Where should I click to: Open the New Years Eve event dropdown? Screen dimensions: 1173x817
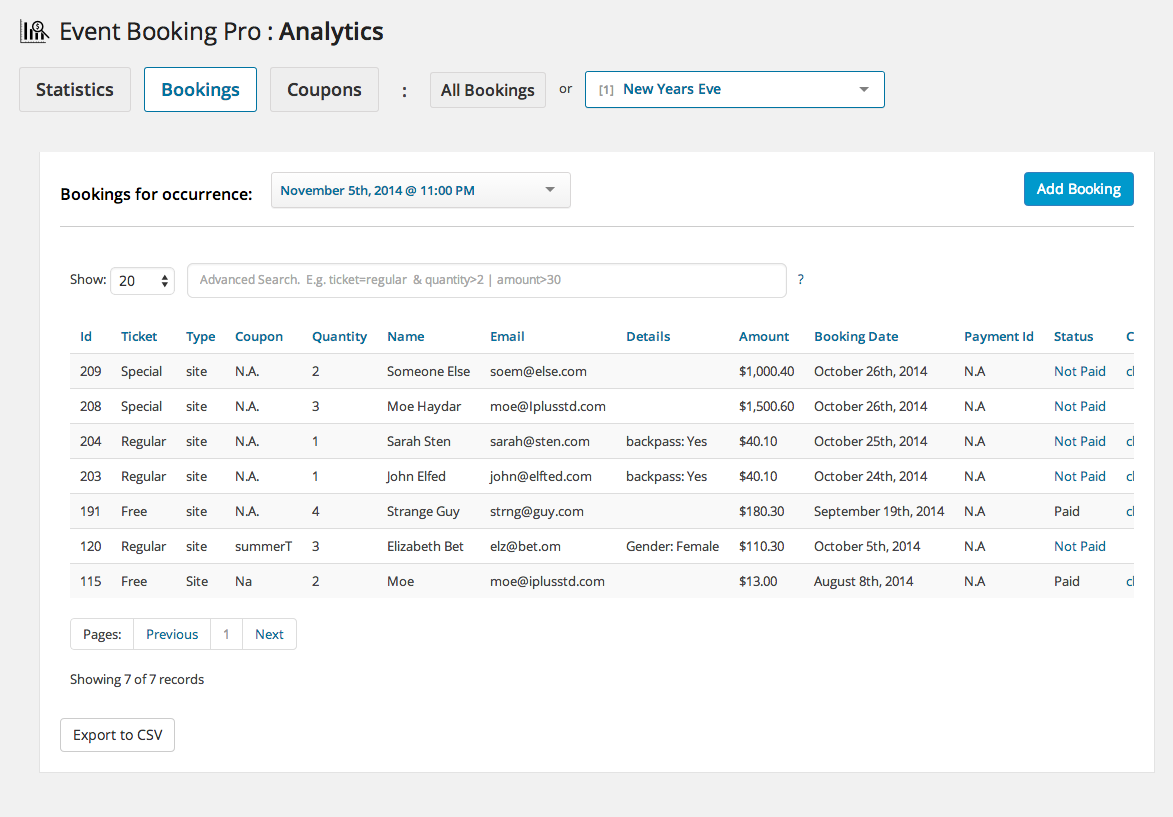pos(734,89)
